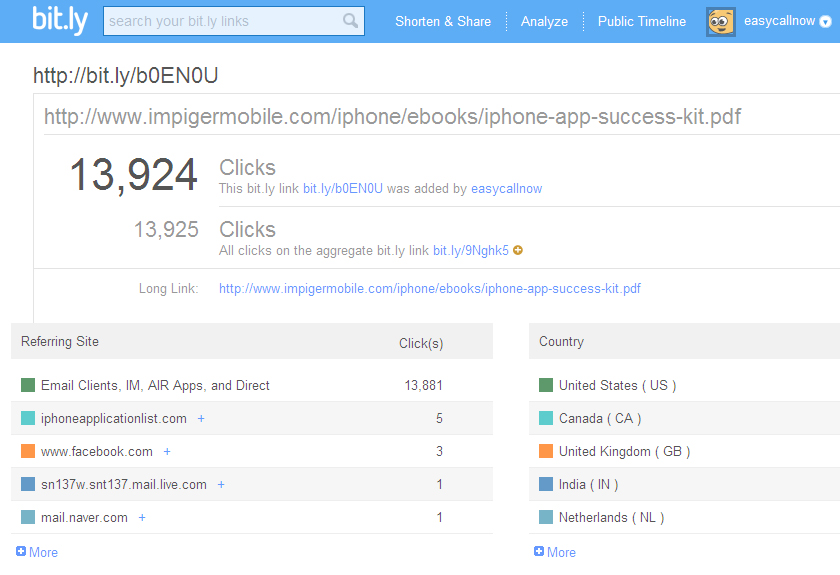The image size is (840, 575).
Task: Click the bit.ly logo
Action: pyautogui.click(x=60, y=20)
